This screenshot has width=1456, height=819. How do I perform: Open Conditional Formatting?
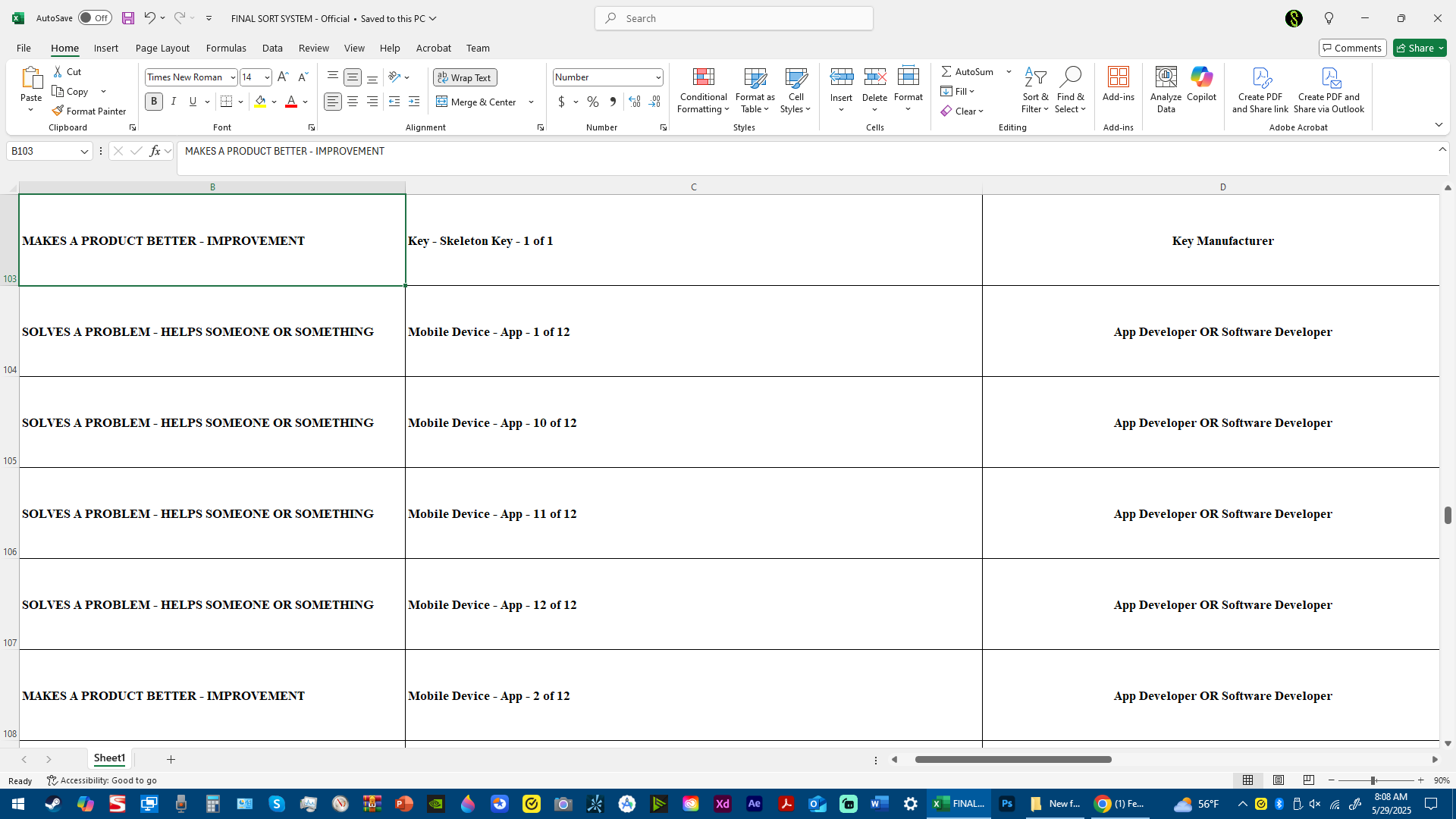point(703,91)
